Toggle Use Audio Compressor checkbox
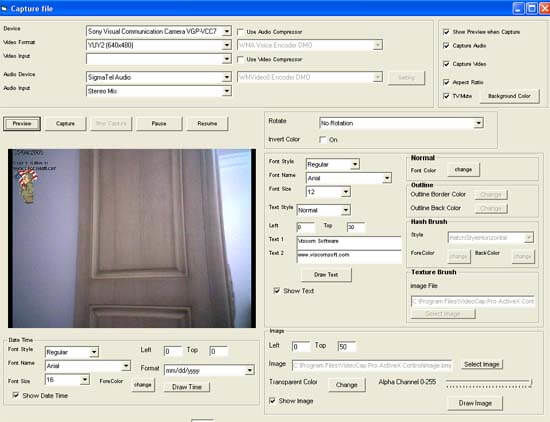 (240, 32)
